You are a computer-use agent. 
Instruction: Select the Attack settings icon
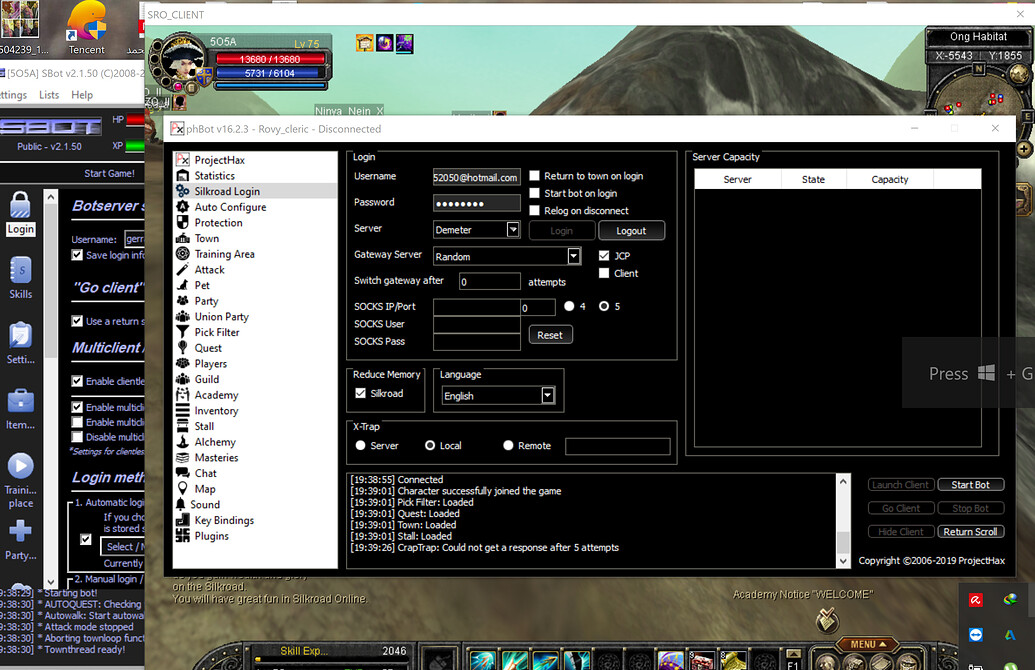pyautogui.click(x=207, y=269)
